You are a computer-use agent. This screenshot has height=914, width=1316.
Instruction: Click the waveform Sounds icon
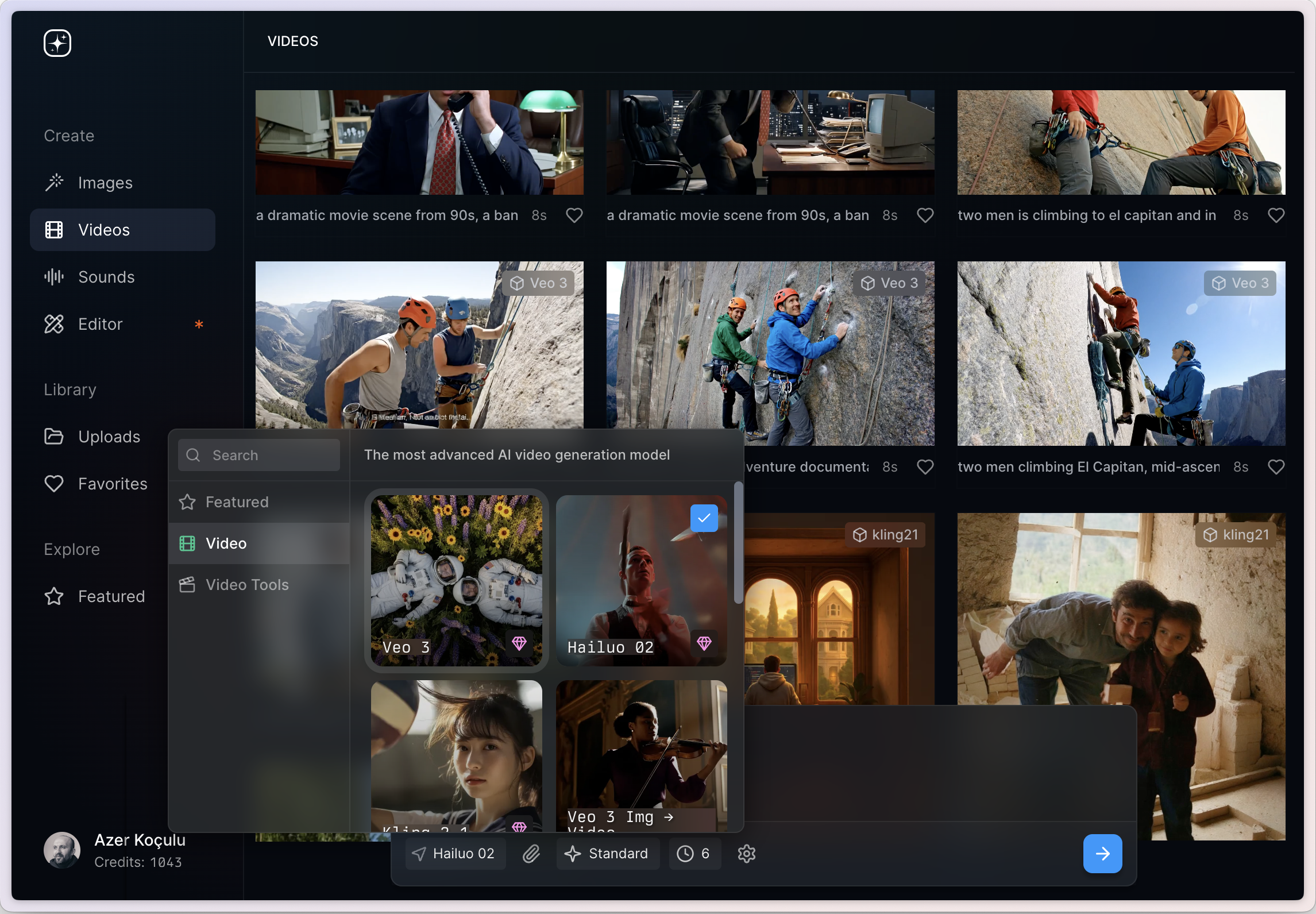coord(54,277)
